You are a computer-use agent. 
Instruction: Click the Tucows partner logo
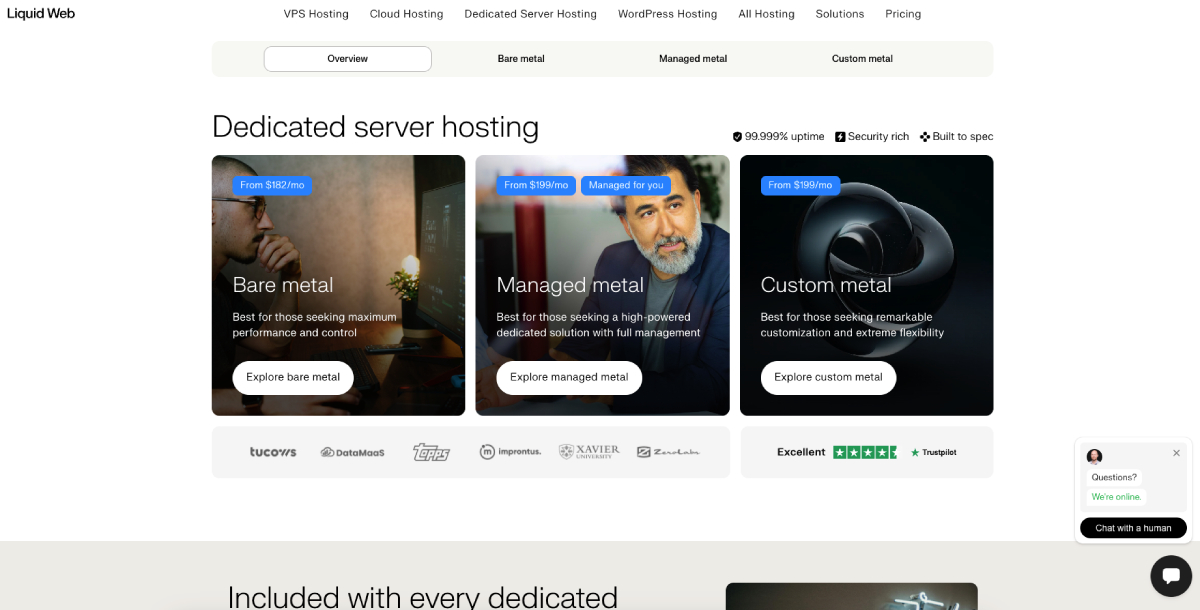click(272, 451)
